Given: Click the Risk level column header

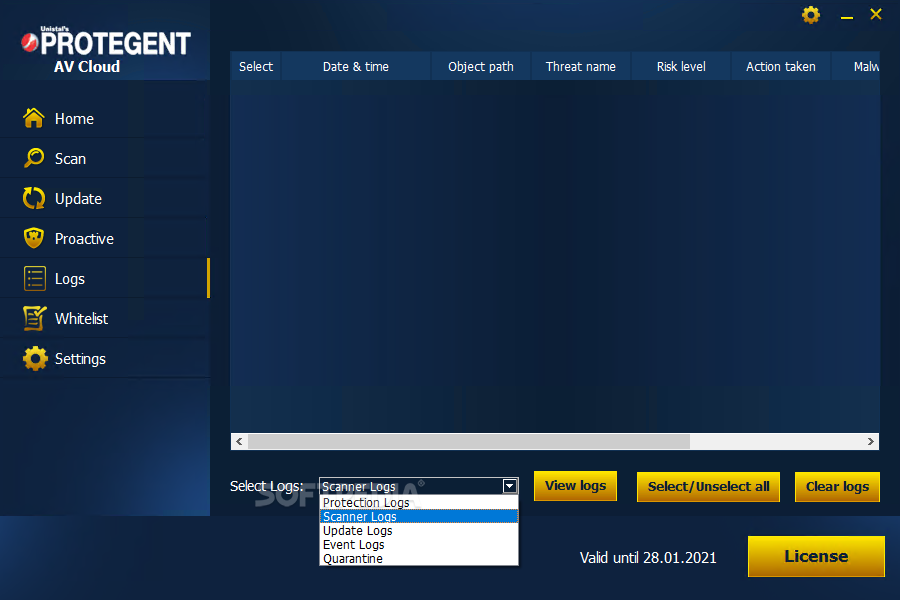Looking at the screenshot, I should point(681,67).
